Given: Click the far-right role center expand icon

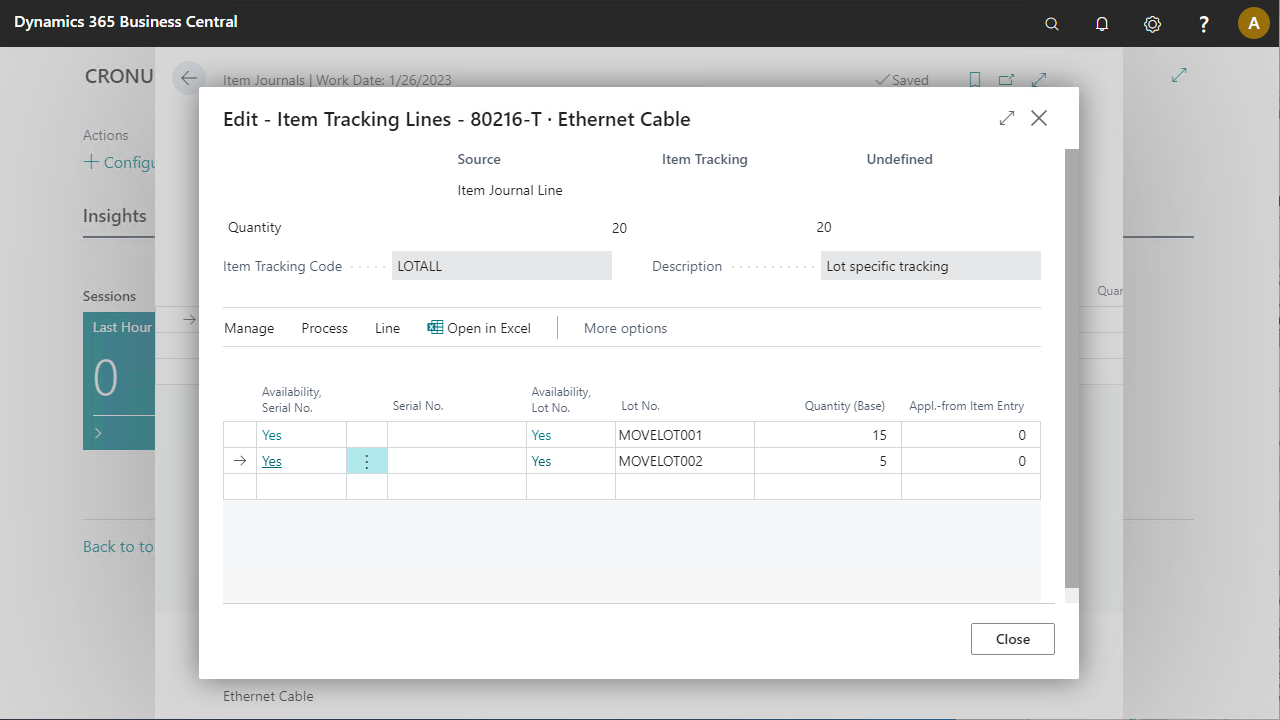Looking at the screenshot, I should pos(1179,74).
